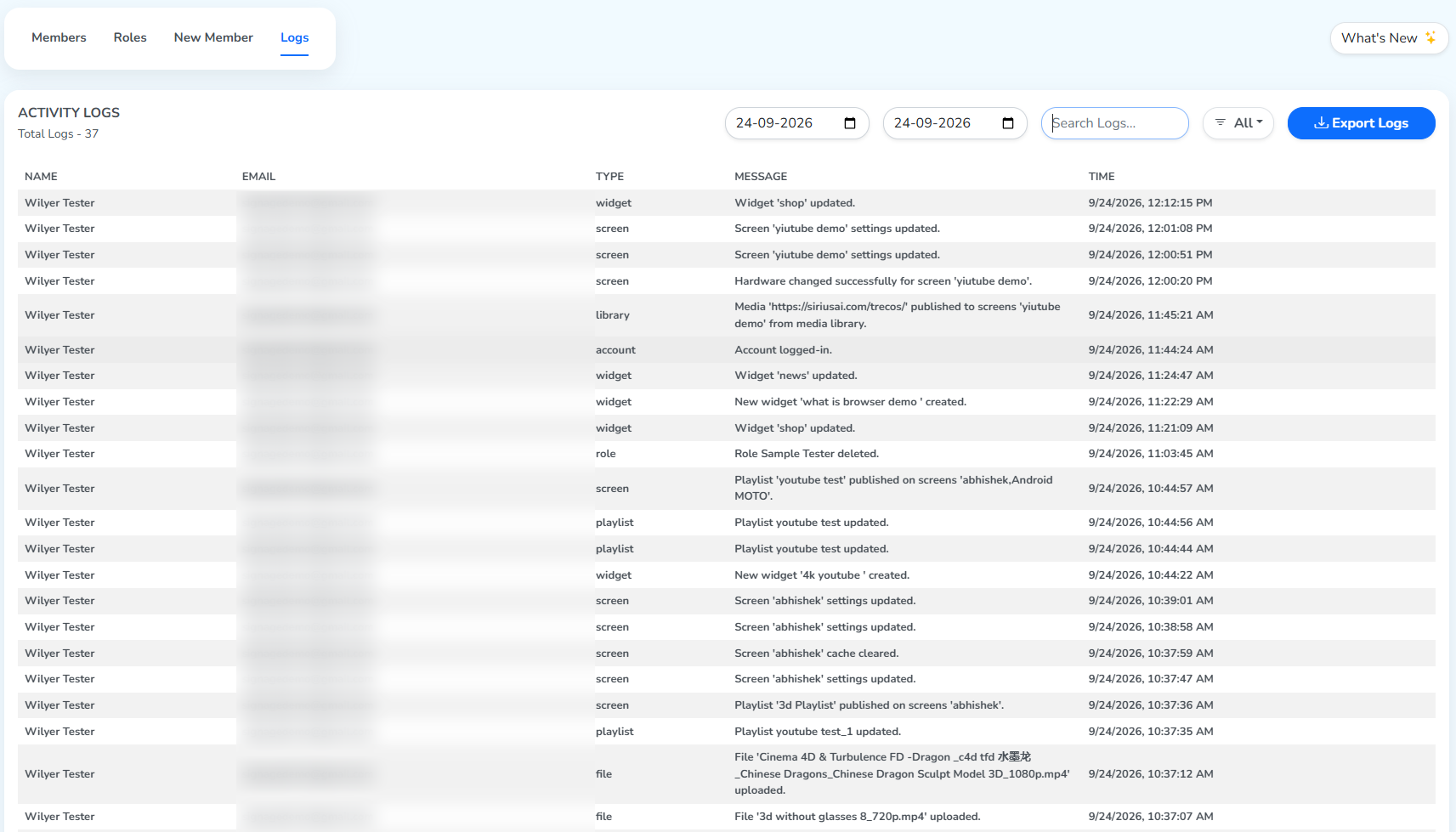Select New widget 'what is browser demo' created

[x=850, y=402]
